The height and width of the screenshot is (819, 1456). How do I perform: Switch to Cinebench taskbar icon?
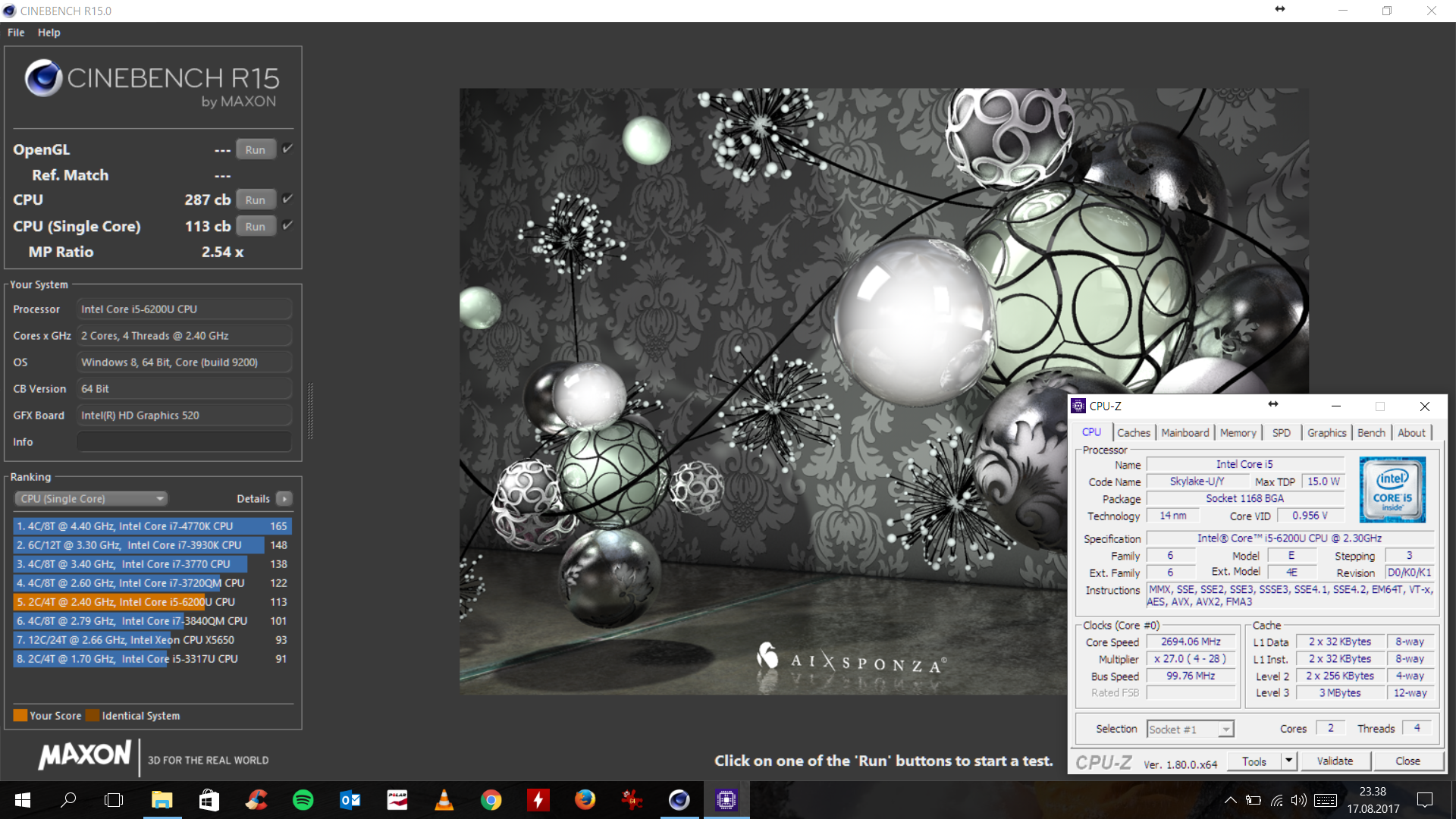pyautogui.click(x=679, y=799)
